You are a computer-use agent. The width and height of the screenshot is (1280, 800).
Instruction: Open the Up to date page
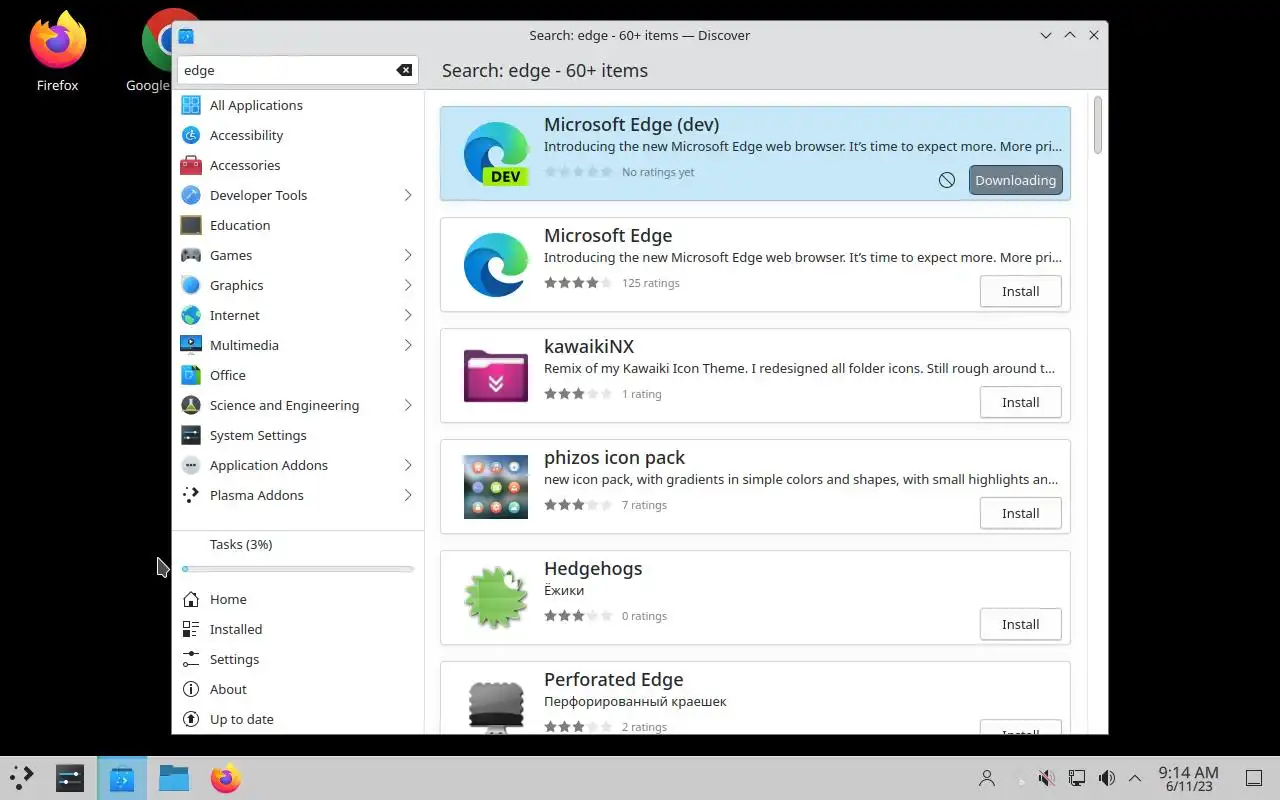[298, 719]
